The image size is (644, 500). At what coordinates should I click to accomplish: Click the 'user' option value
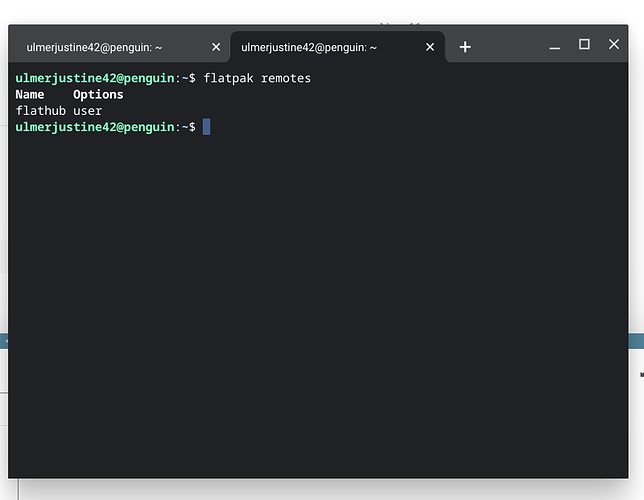click(87, 111)
